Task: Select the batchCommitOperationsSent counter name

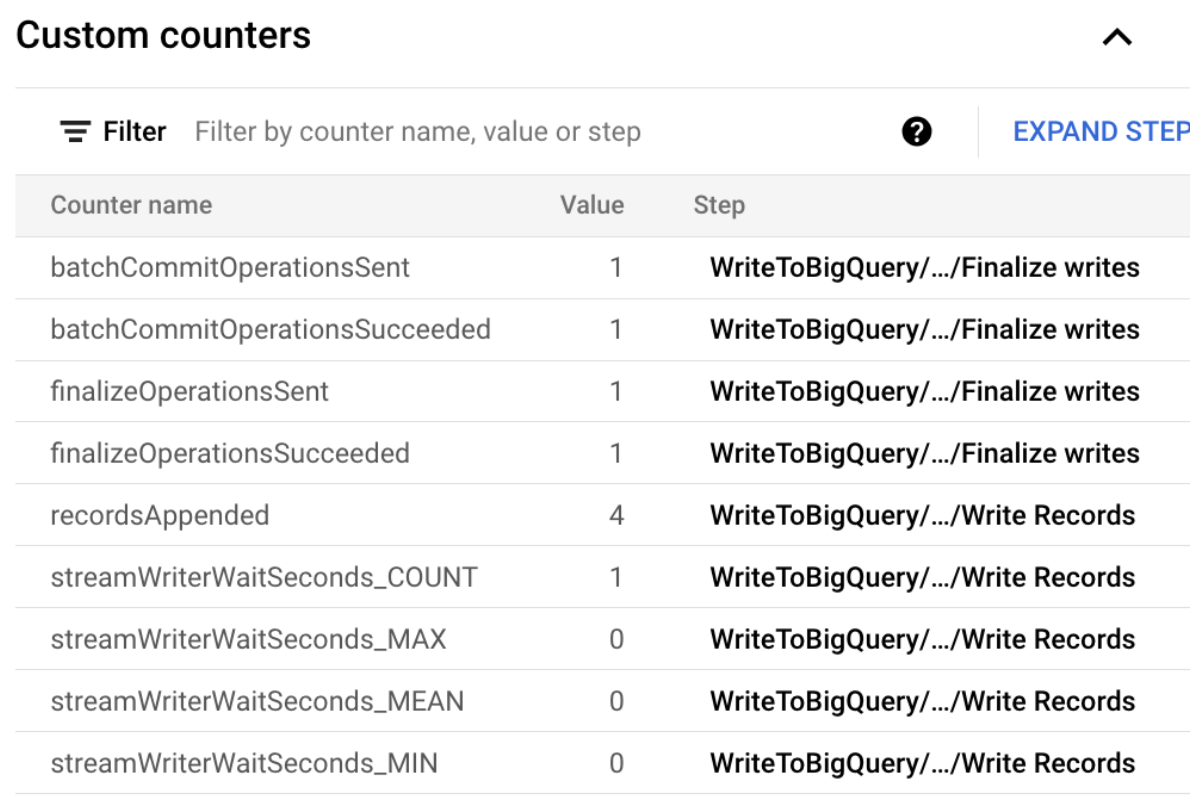Action: click(x=230, y=267)
